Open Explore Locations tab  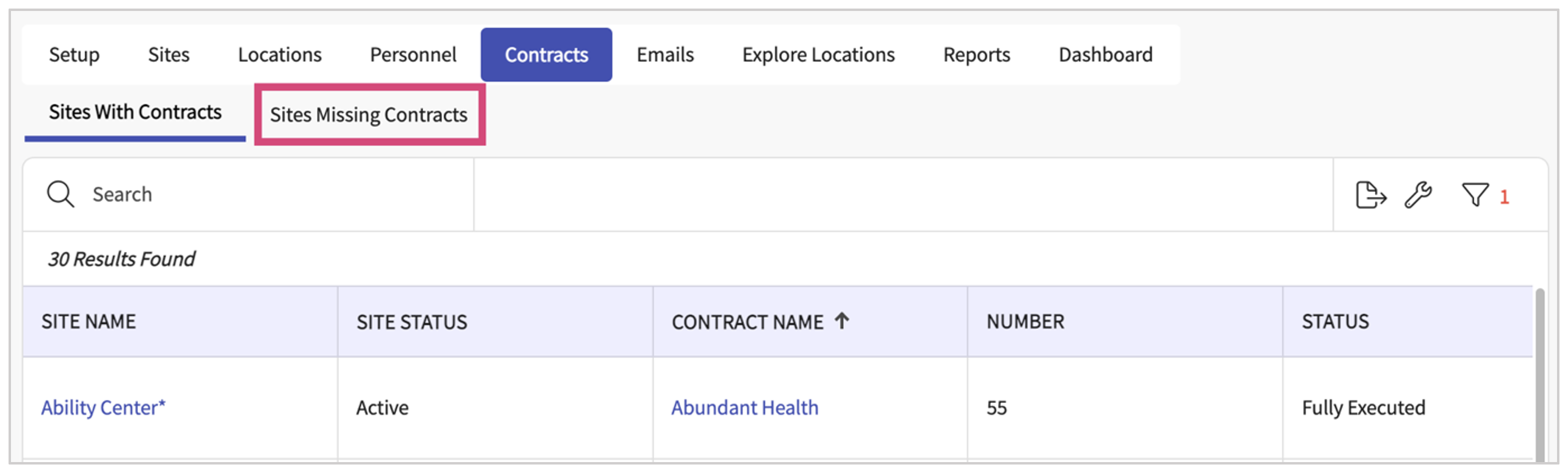[x=818, y=55]
